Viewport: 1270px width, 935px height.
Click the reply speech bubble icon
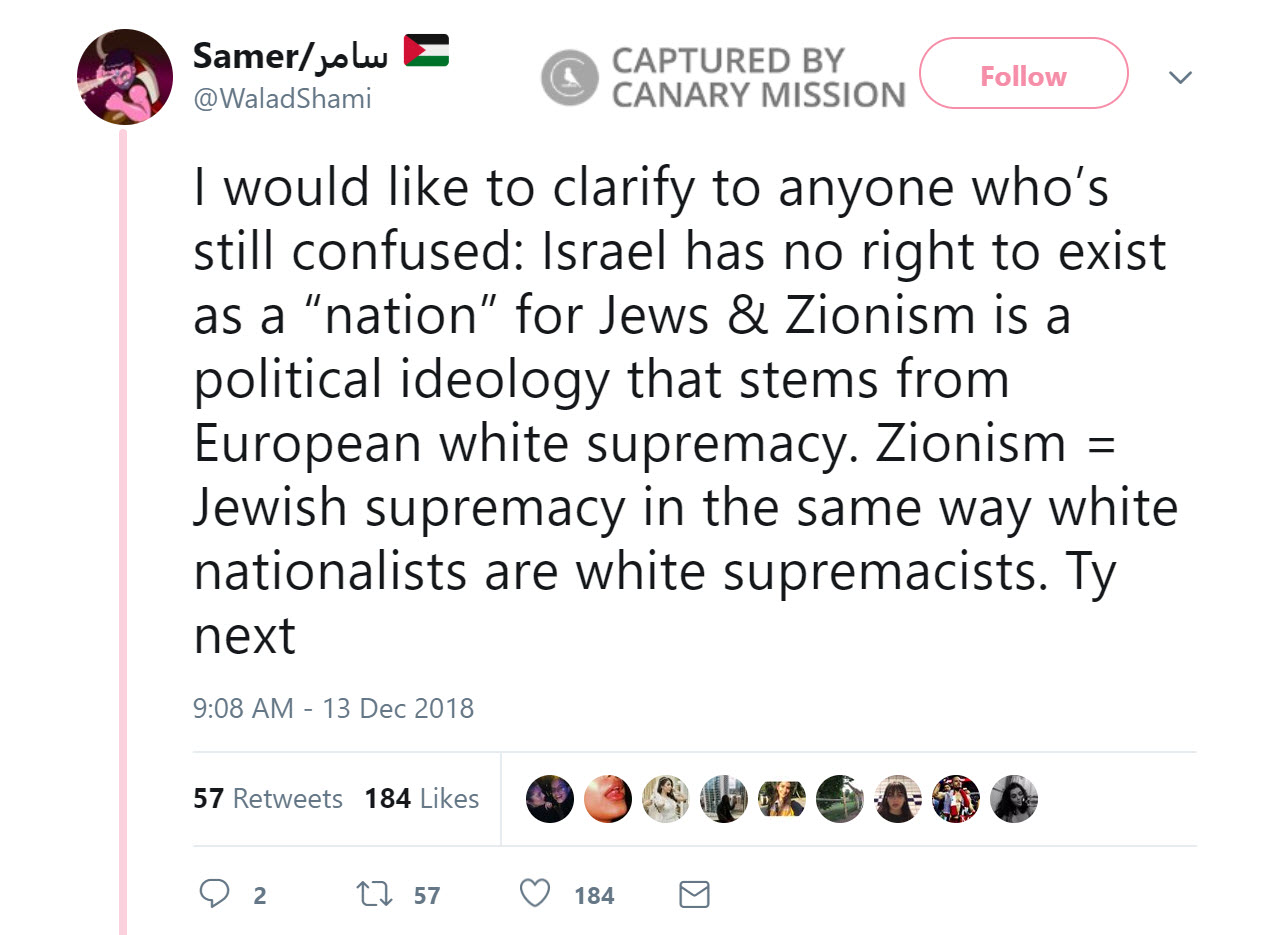(214, 894)
